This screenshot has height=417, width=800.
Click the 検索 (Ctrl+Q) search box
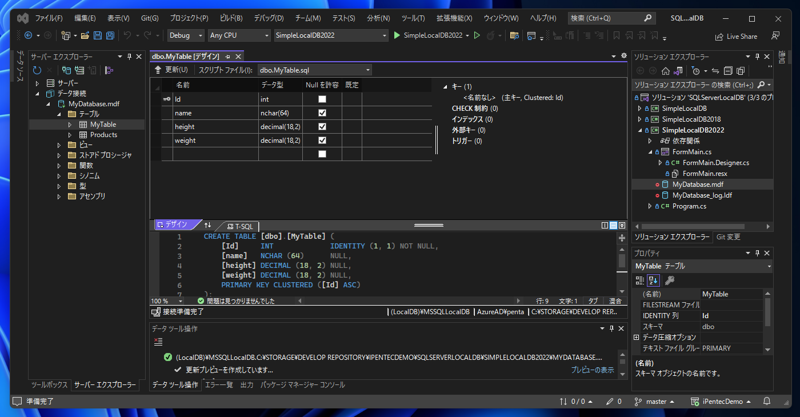coord(611,18)
